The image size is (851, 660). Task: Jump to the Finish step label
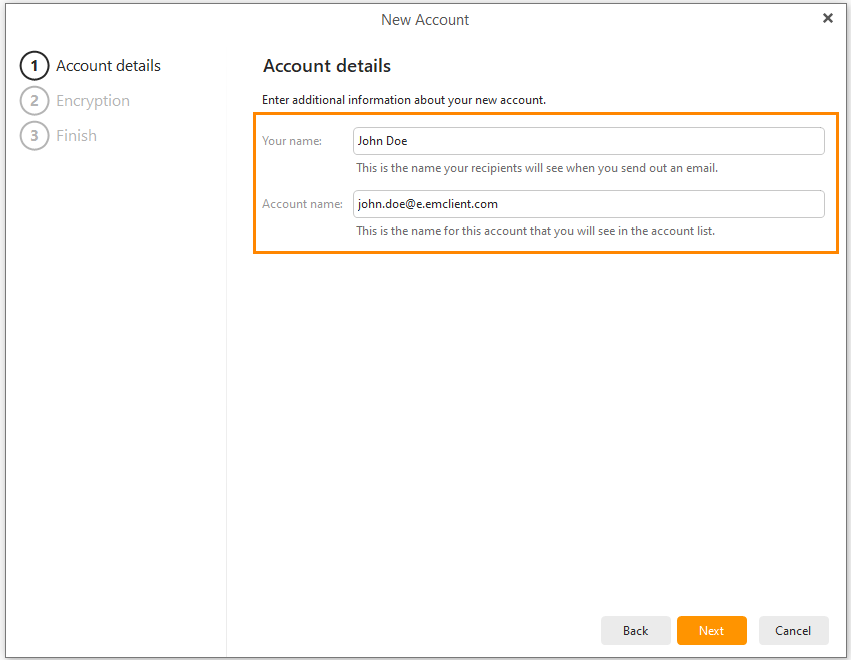point(77,136)
